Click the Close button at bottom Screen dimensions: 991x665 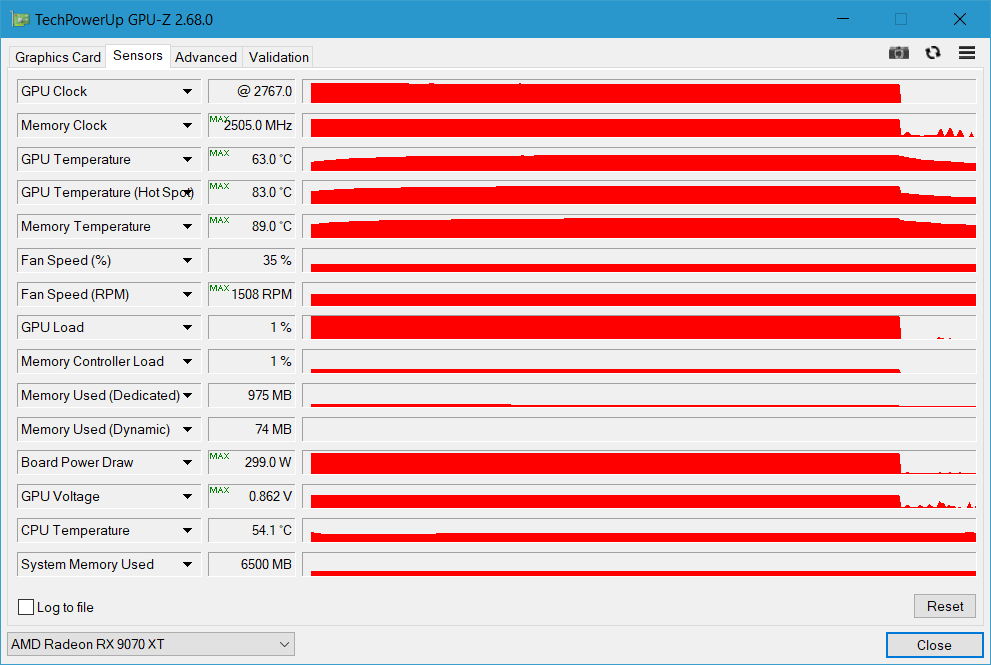[934, 645]
